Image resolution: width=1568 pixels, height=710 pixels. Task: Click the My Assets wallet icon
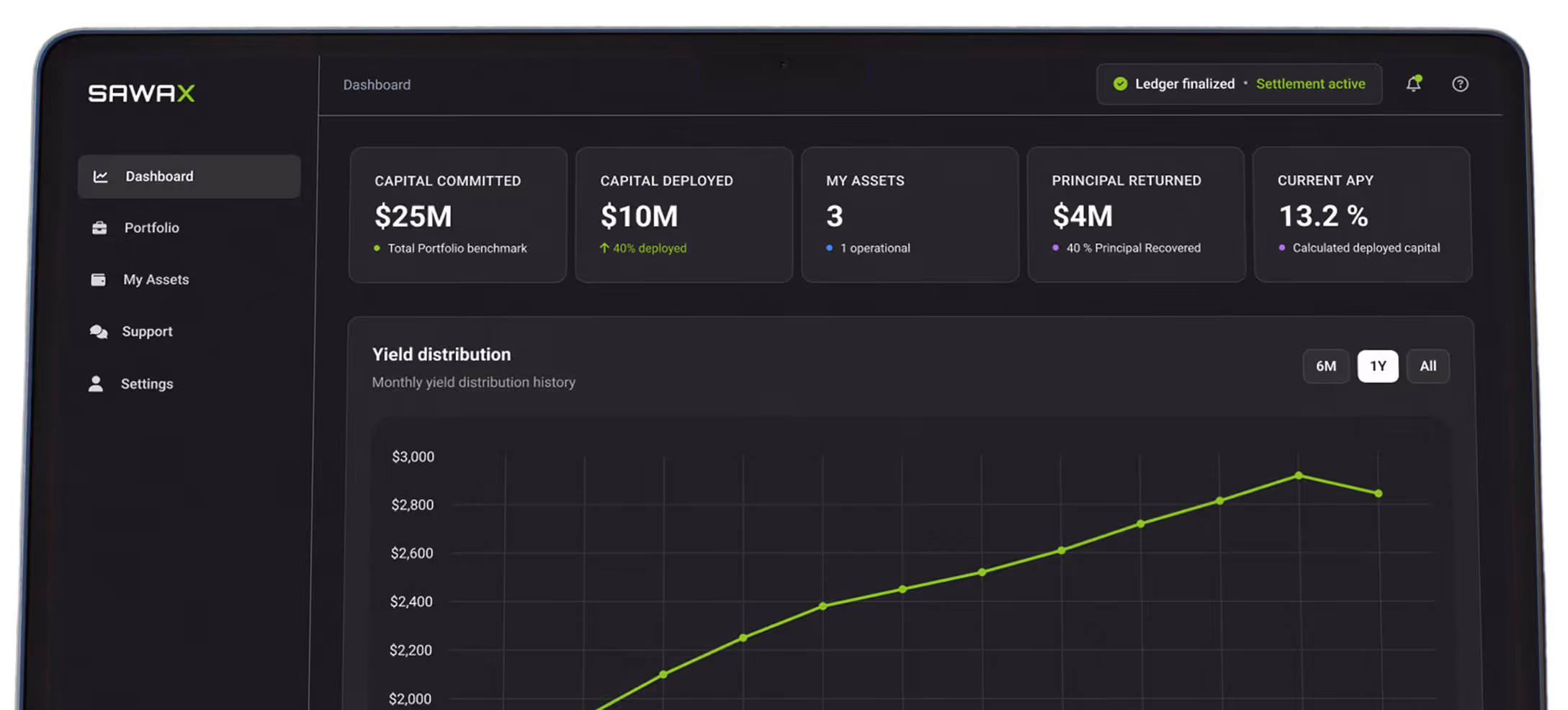click(x=98, y=279)
